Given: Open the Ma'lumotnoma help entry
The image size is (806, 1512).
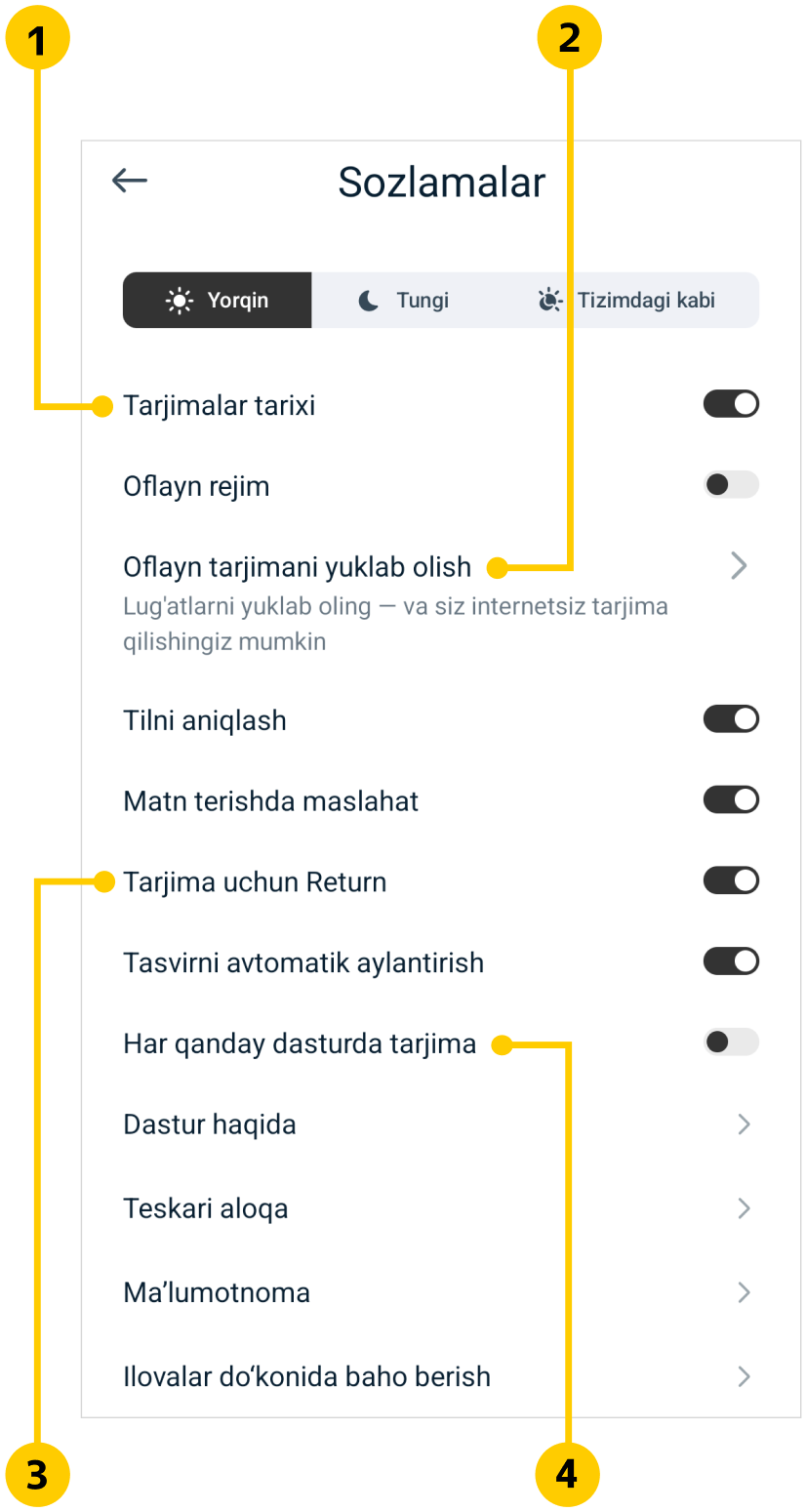Looking at the screenshot, I should point(217,1292).
